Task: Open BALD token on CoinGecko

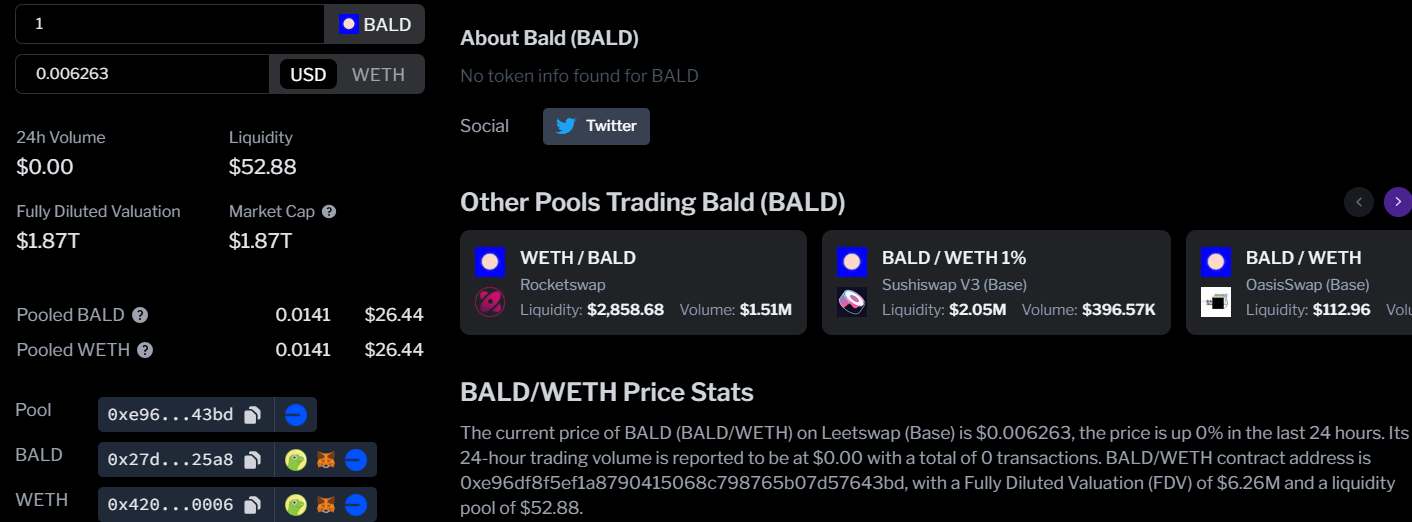Action: (x=295, y=460)
